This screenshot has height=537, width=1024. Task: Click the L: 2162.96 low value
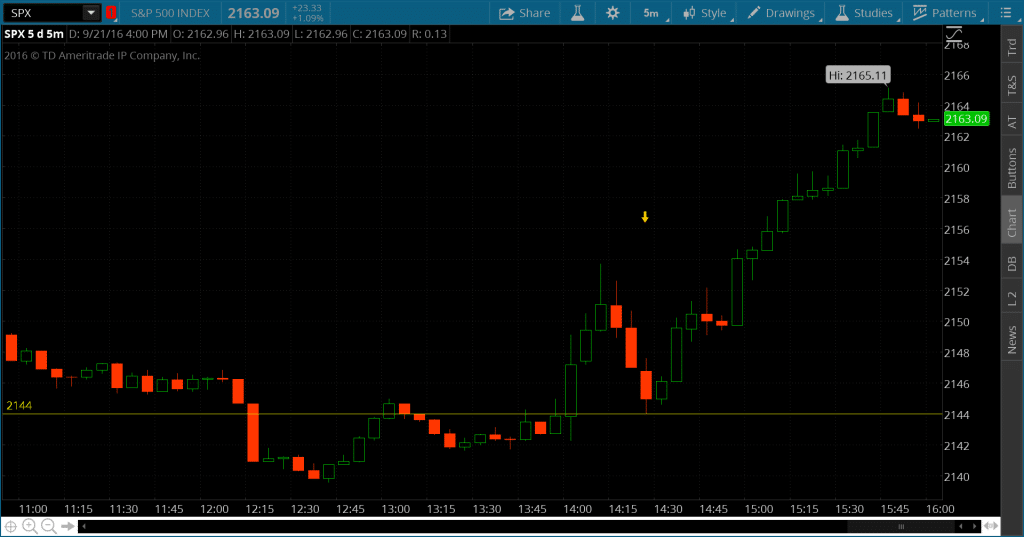[x=321, y=34]
